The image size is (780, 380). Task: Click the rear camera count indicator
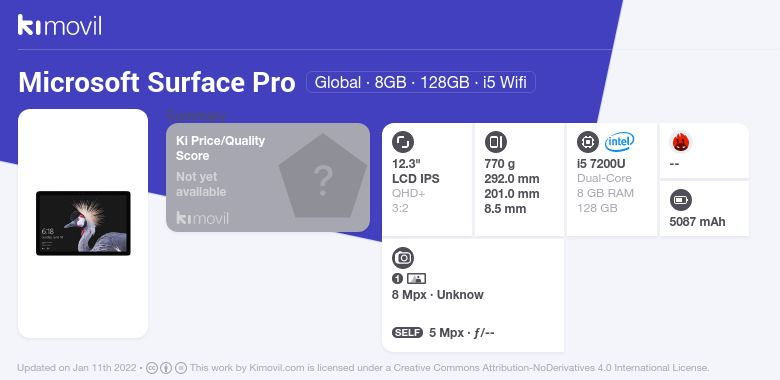[x=397, y=279]
